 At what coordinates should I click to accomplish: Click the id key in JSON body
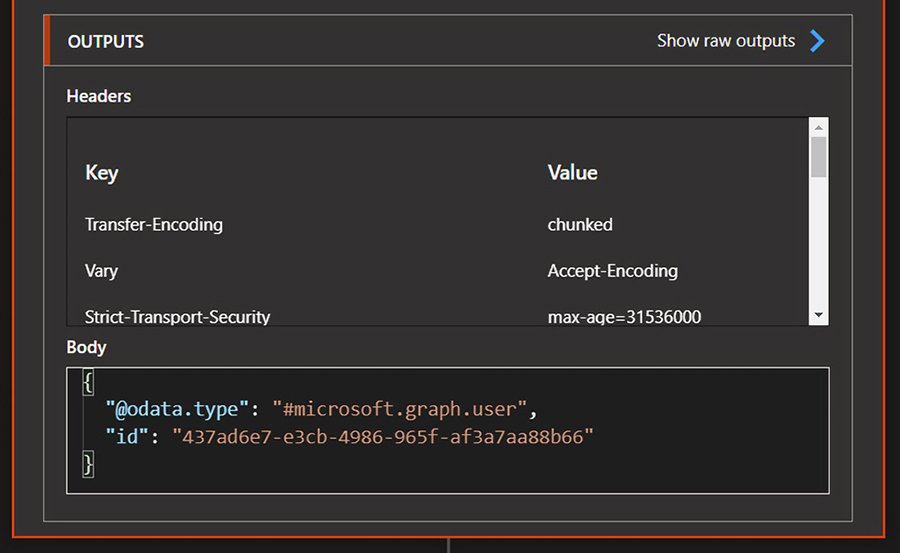pos(130,436)
